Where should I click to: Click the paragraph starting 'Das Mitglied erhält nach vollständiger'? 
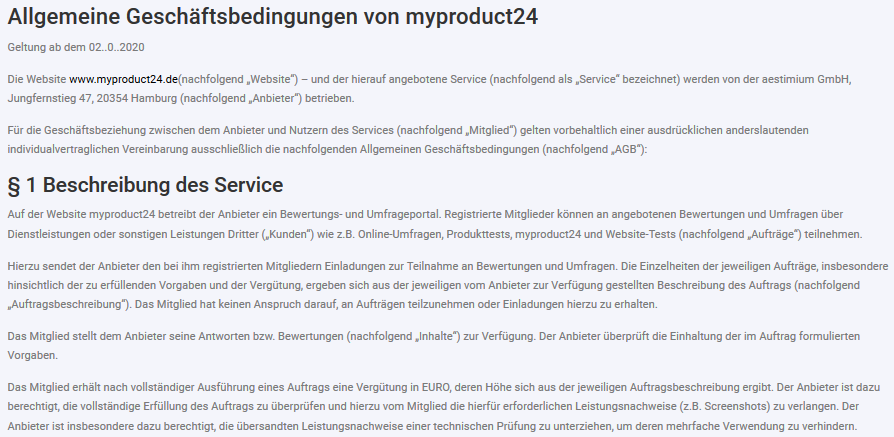click(x=444, y=407)
